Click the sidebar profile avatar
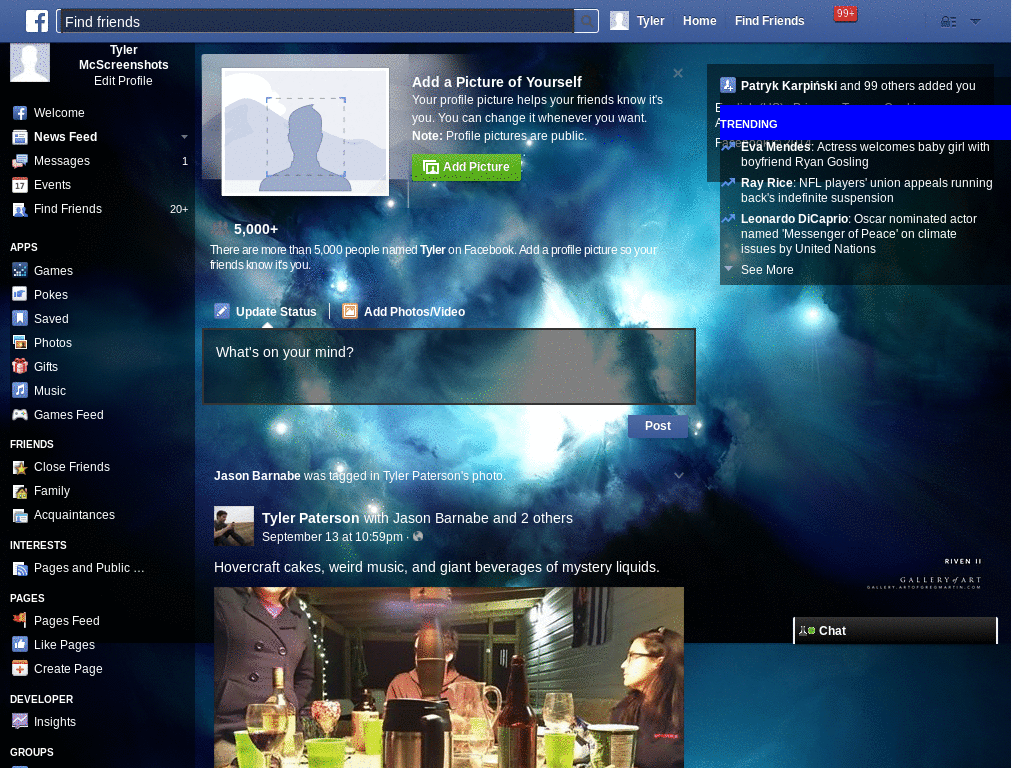 pyautogui.click(x=29, y=63)
